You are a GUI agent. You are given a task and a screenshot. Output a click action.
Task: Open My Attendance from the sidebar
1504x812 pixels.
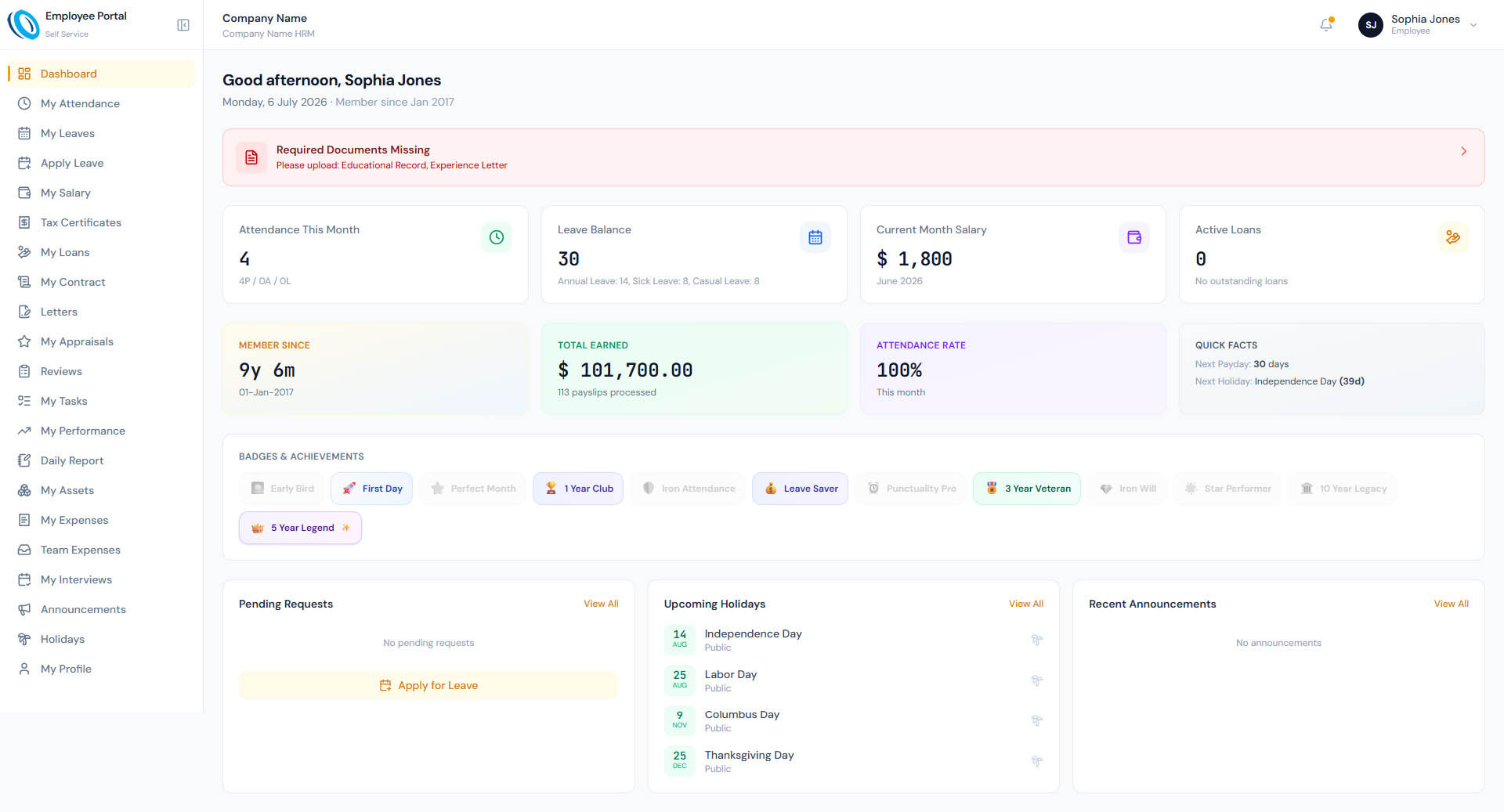tap(101, 103)
